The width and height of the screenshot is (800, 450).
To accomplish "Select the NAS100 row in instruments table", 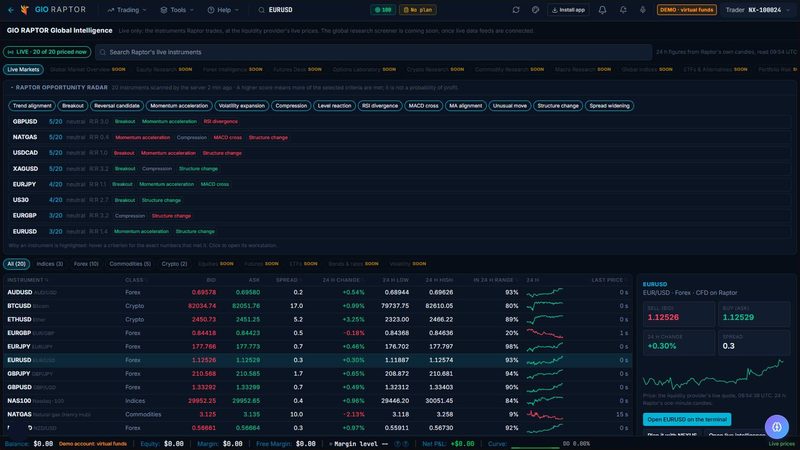I will [317, 401].
